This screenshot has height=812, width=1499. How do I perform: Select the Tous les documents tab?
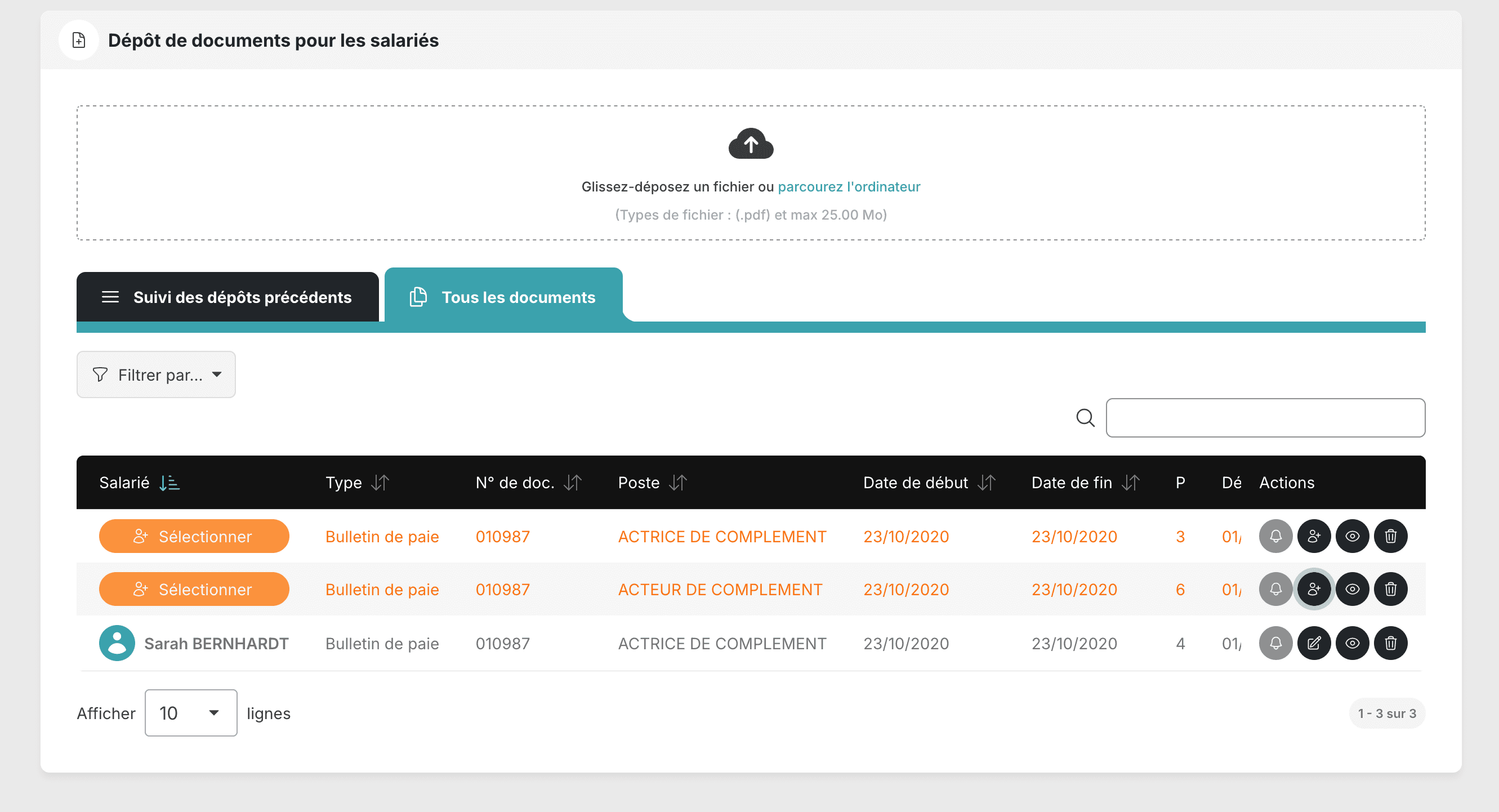pyautogui.click(x=504, y=297)
